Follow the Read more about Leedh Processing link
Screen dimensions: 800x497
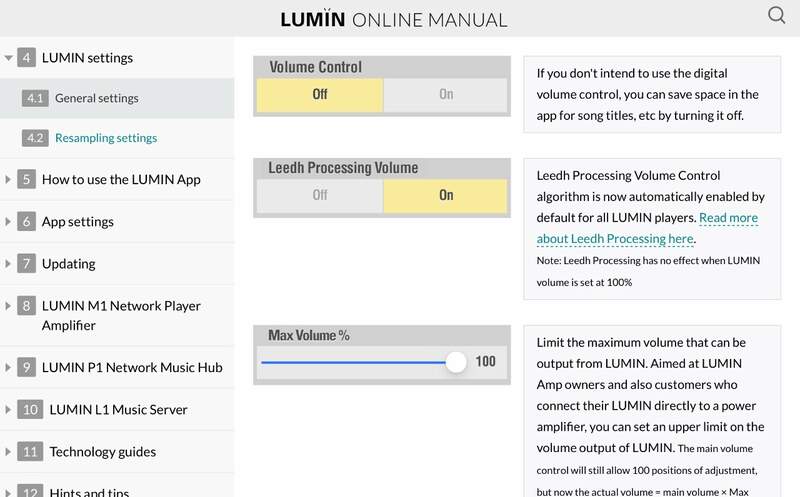point(647,228)
